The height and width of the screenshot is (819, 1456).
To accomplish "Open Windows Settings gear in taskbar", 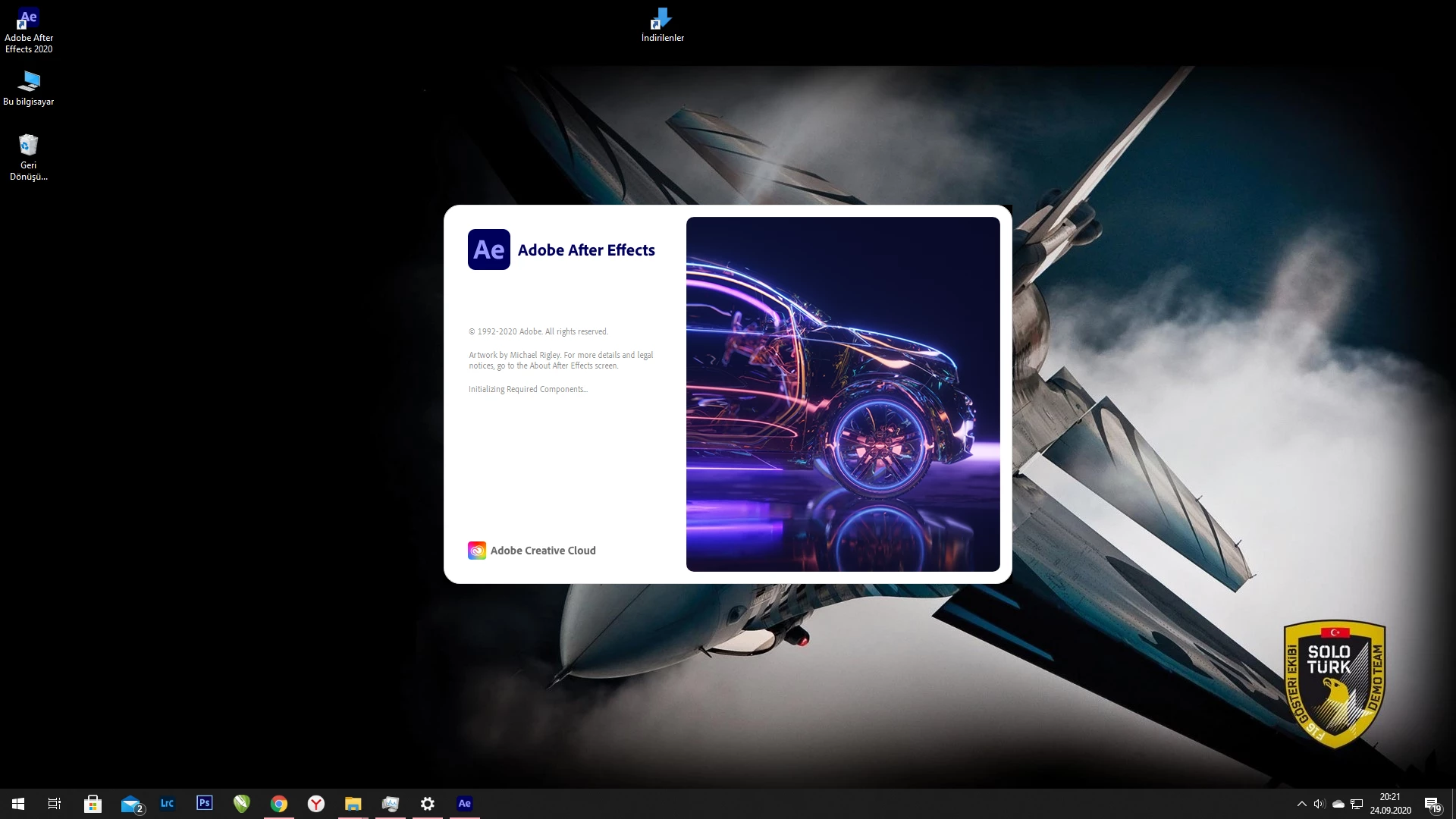I will (x=427, y=803).
